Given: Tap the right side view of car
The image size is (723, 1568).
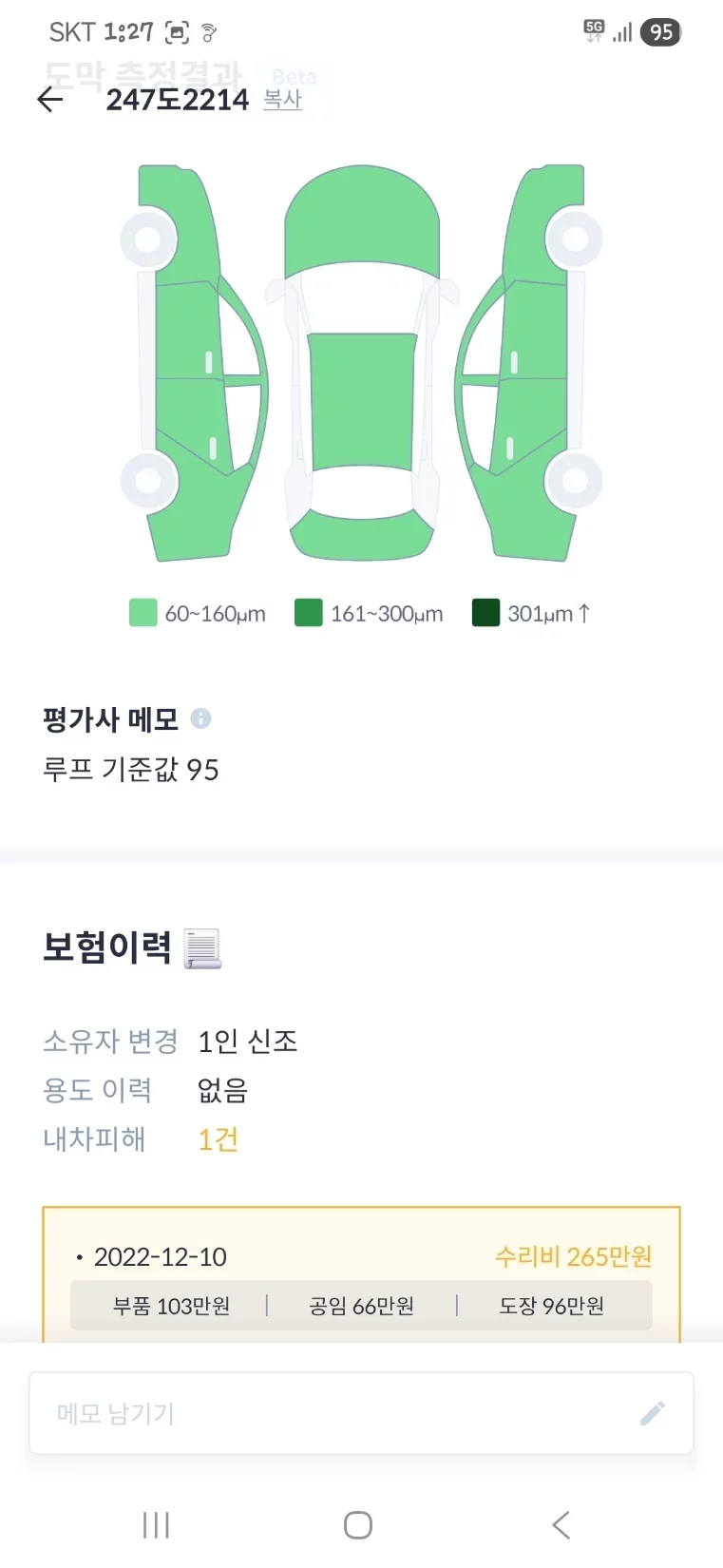Looking at the screenshot, I should click(x=530, y=361).
